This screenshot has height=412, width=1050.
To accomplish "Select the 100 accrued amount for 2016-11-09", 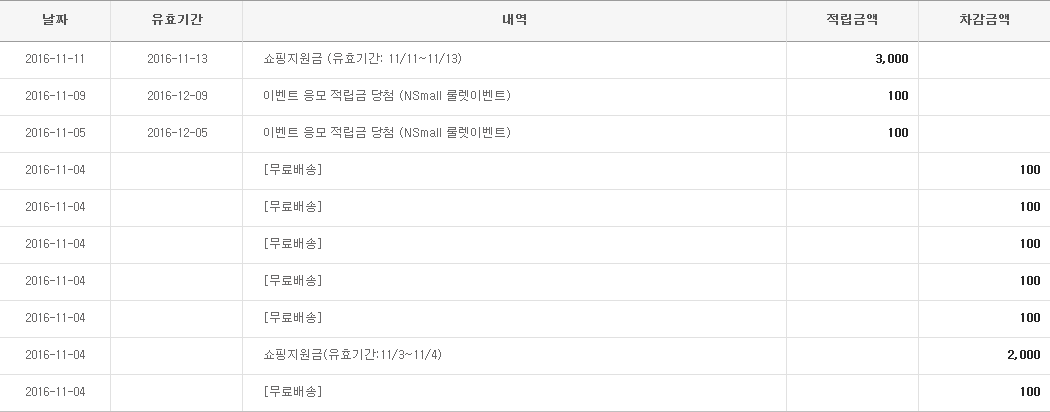I will pyautogui.click(x=897, y=96).
